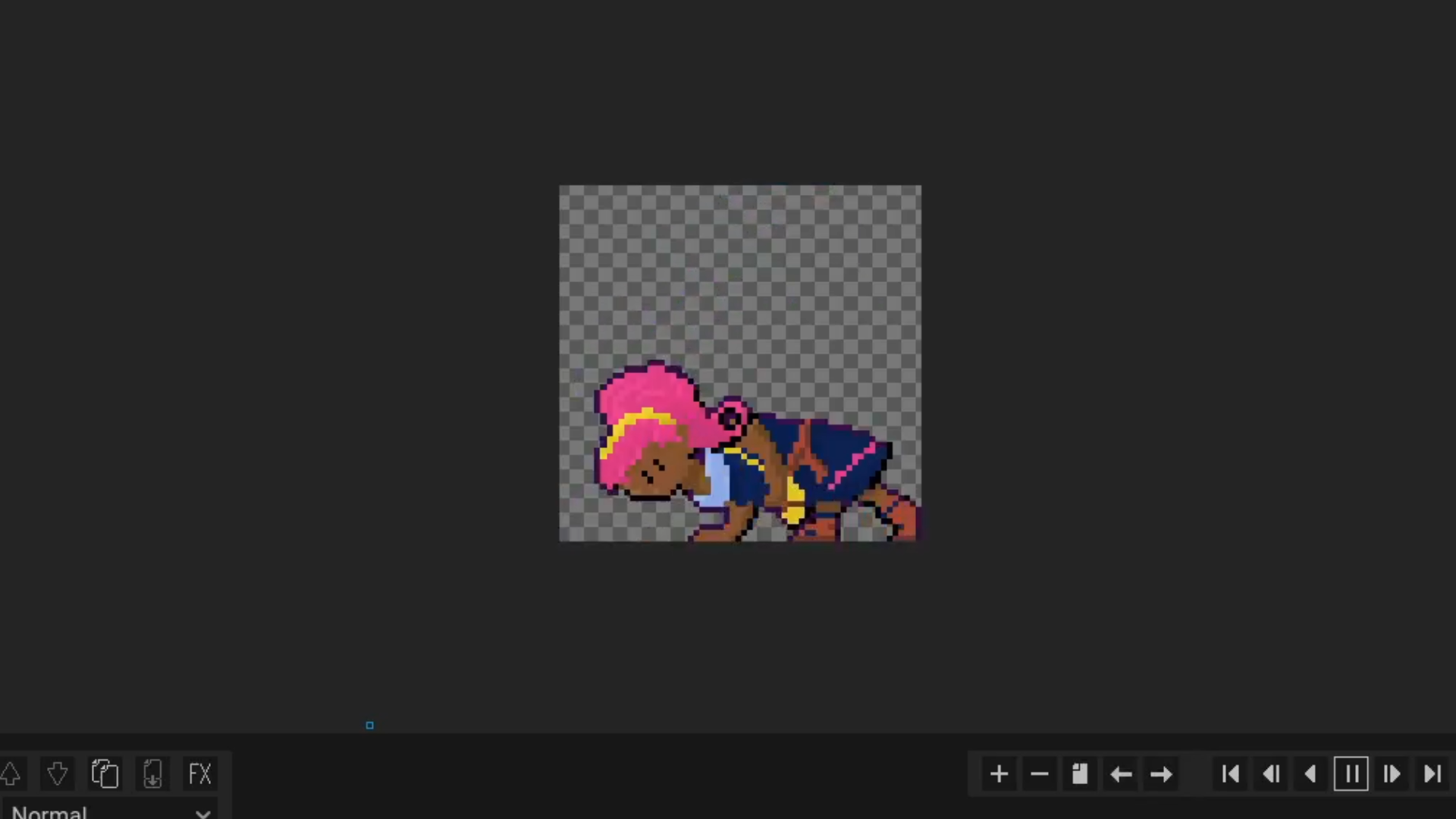Move the layer up with the arrow
Viewport: 1456px width, 819px height.
(x=11, y=774)
